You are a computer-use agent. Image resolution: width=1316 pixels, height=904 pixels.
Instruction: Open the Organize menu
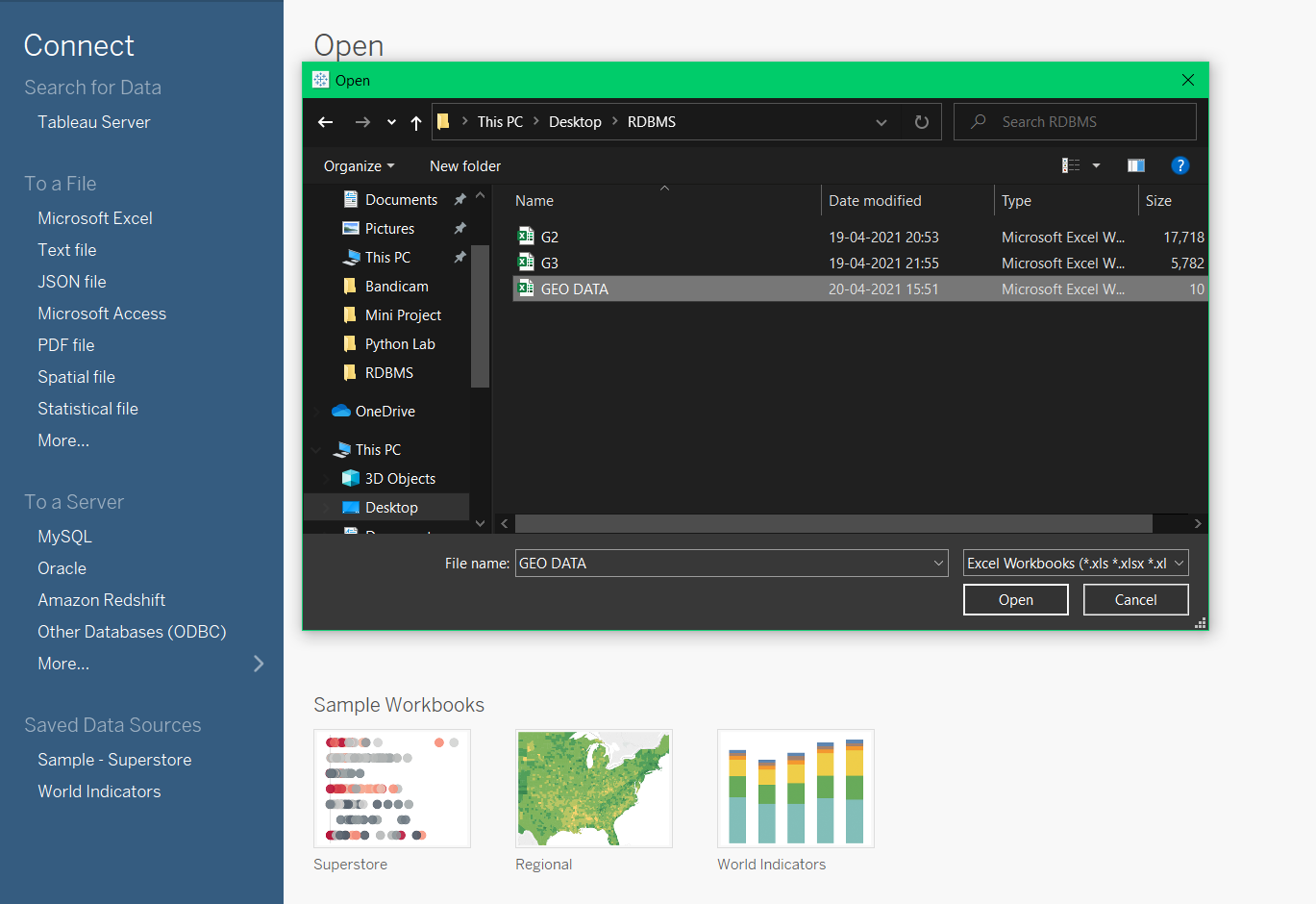358,165
